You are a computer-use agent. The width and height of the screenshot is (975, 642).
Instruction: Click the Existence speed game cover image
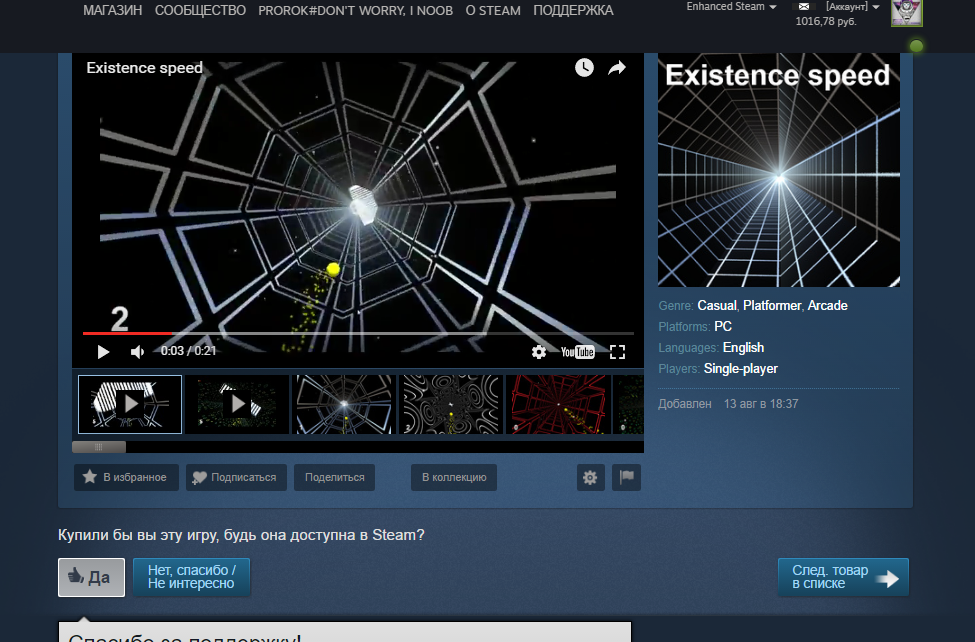779,170
